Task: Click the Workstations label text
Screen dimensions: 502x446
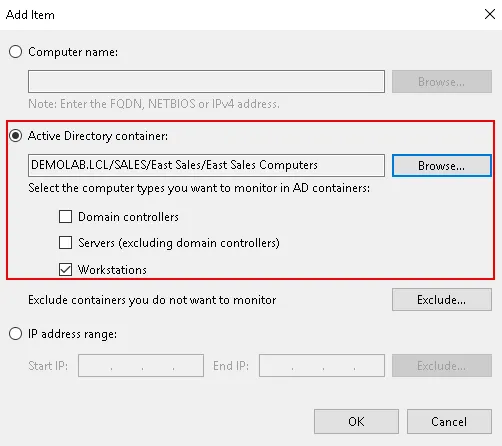Action: (112, 270)
